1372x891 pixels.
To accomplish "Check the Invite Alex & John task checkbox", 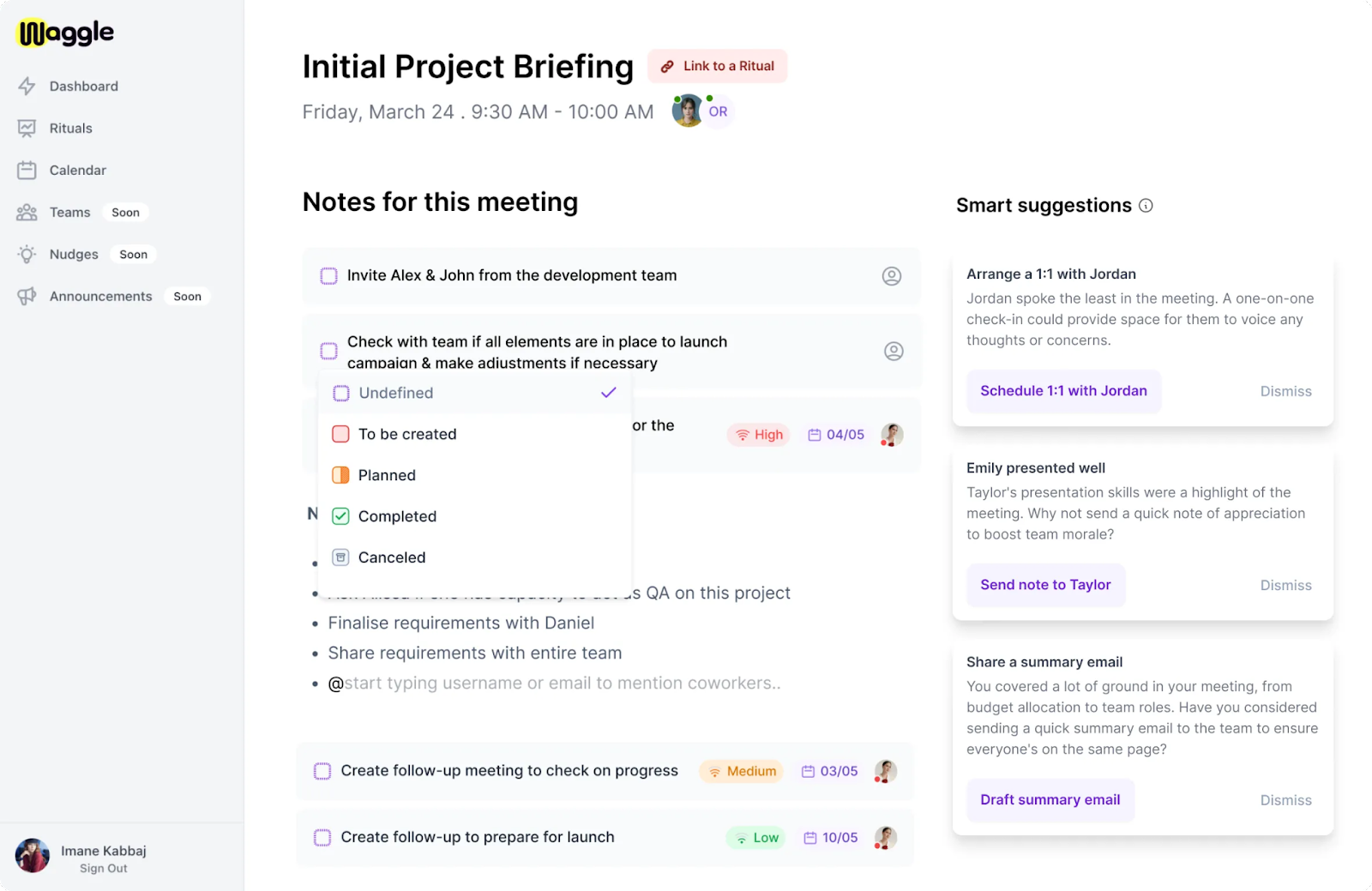I will tap(329, 276).
